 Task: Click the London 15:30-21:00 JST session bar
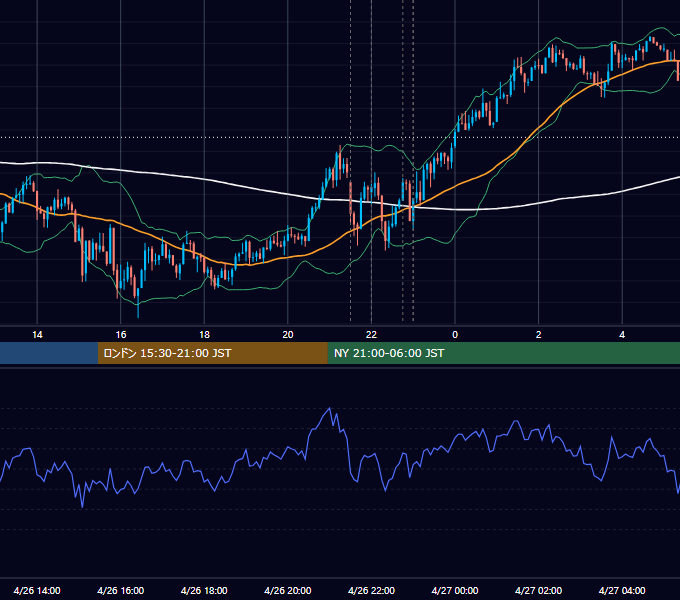tap(212, 353)
